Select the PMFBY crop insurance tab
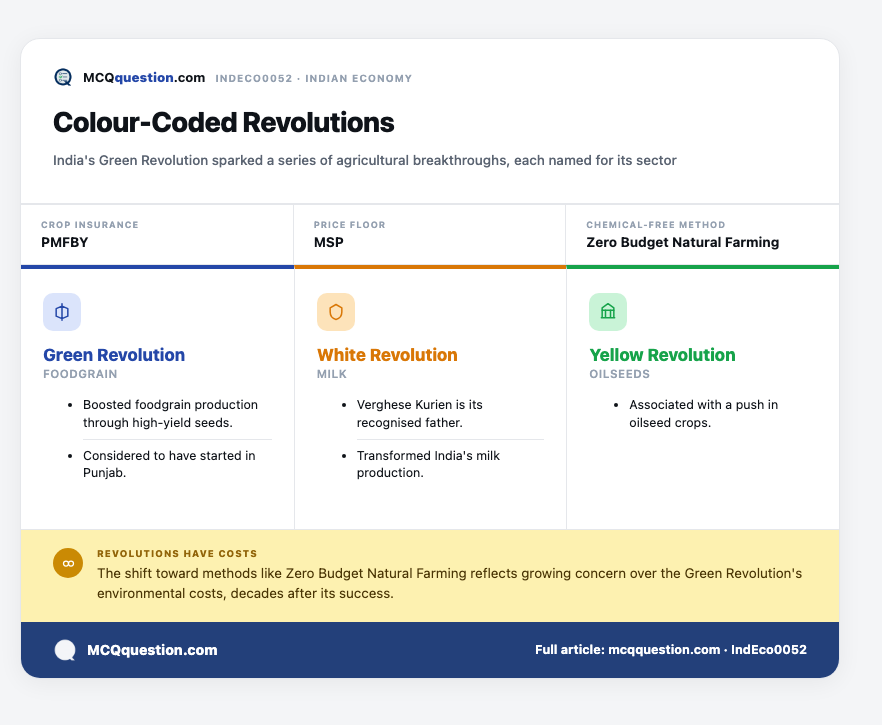This screenshot has height=725, width=882. pyautogui.click(x=158, y=235)
